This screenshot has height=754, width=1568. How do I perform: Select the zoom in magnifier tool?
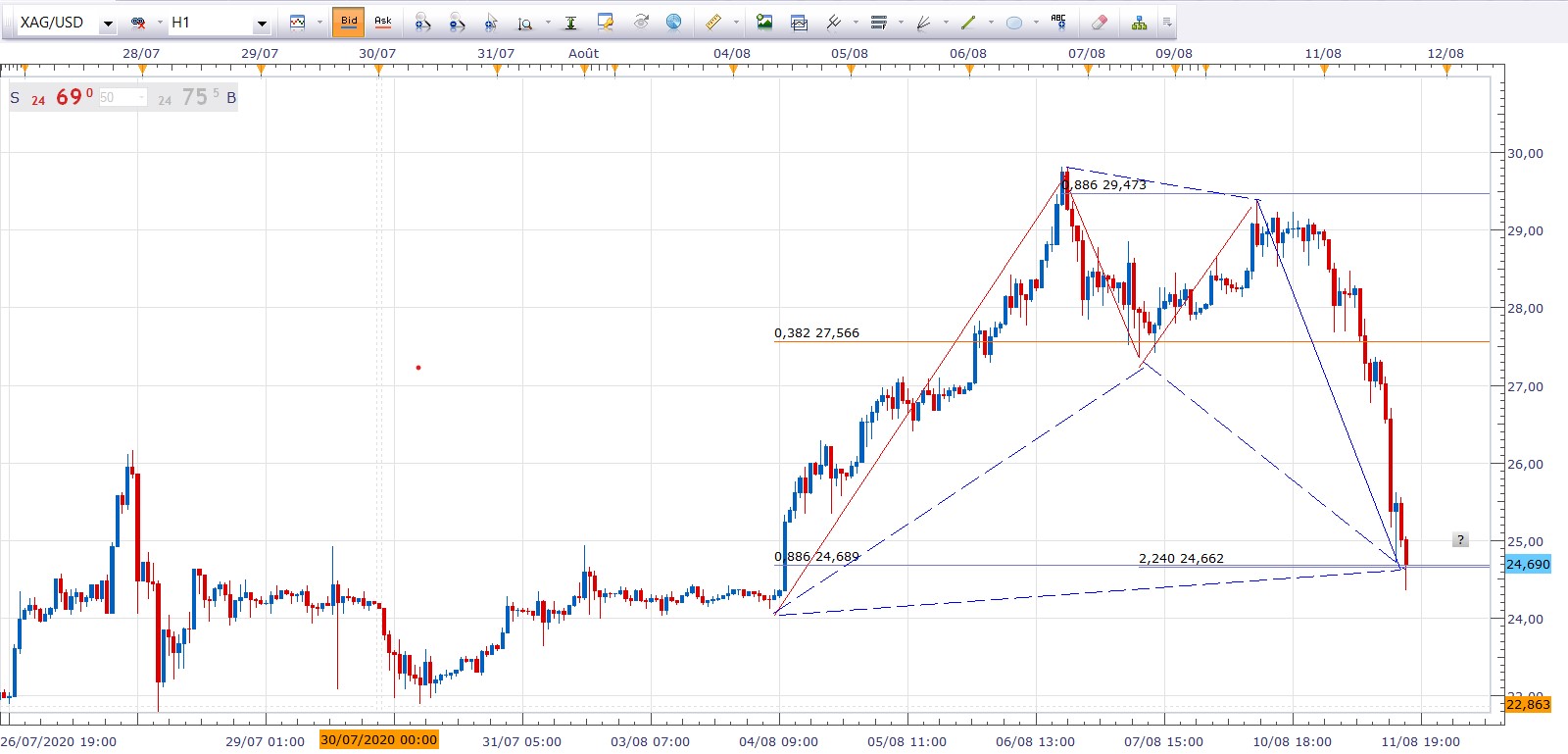pos(422,22)
